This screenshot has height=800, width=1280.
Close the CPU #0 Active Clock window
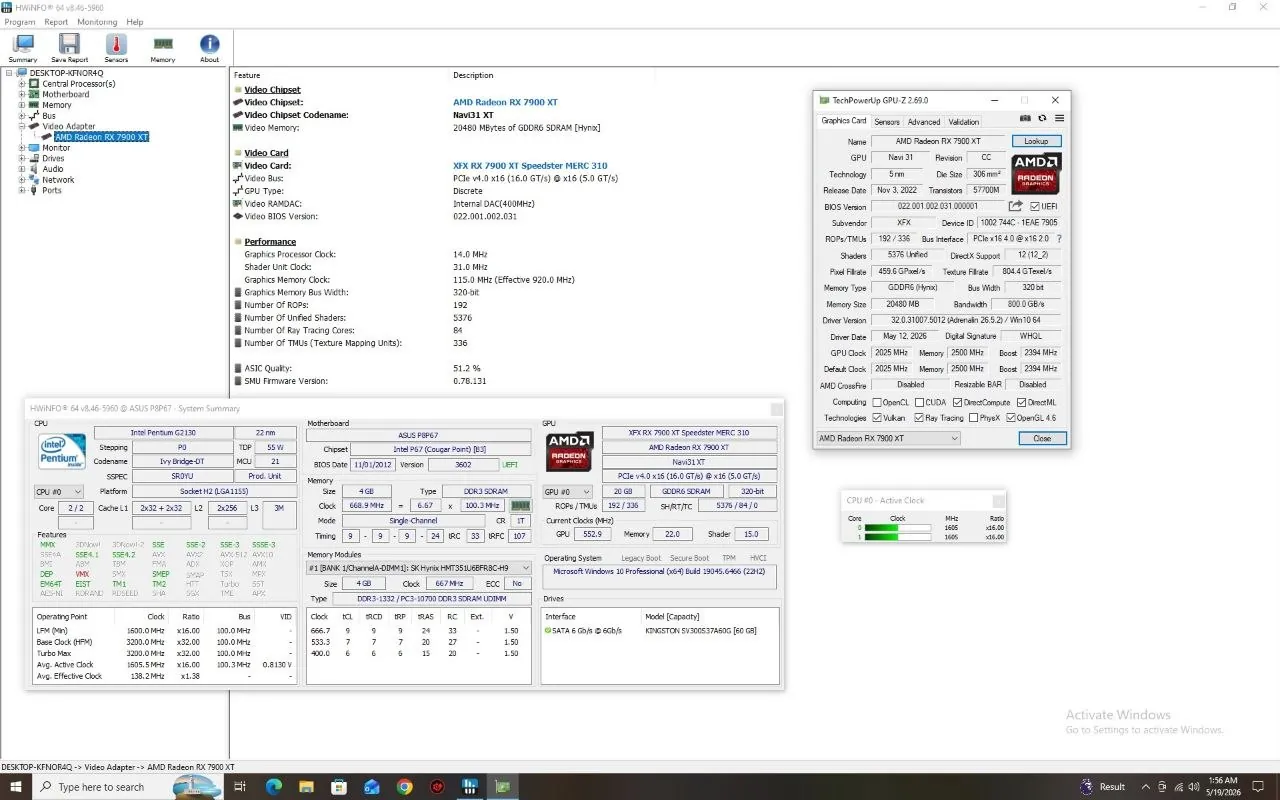[997, 500]
